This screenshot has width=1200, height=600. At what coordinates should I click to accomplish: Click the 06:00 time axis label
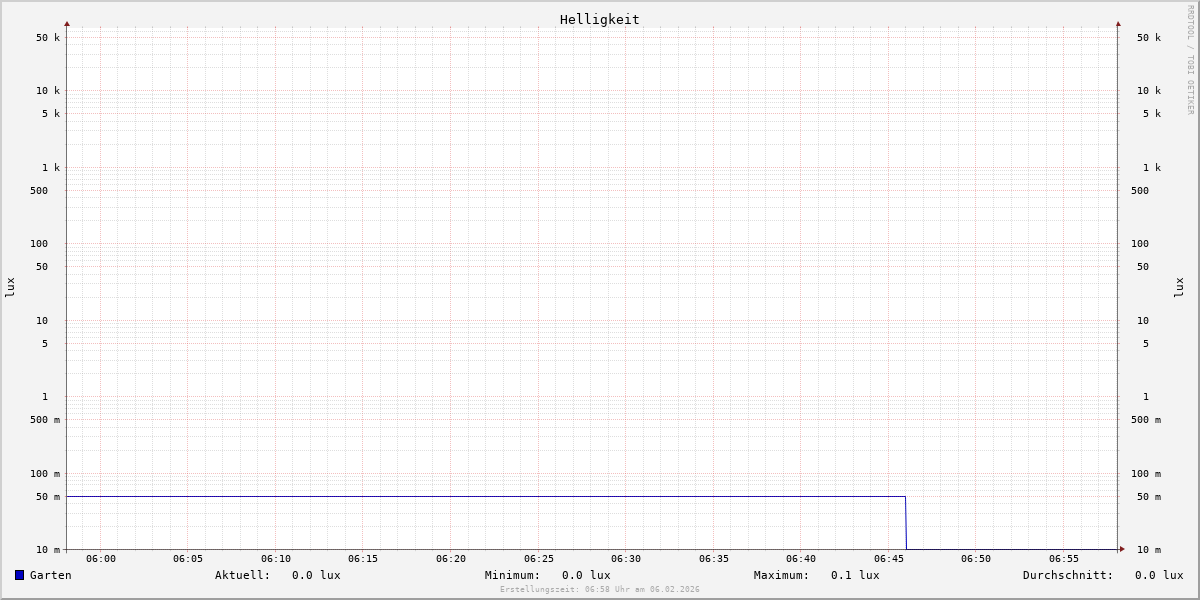(x=101, y=559)
